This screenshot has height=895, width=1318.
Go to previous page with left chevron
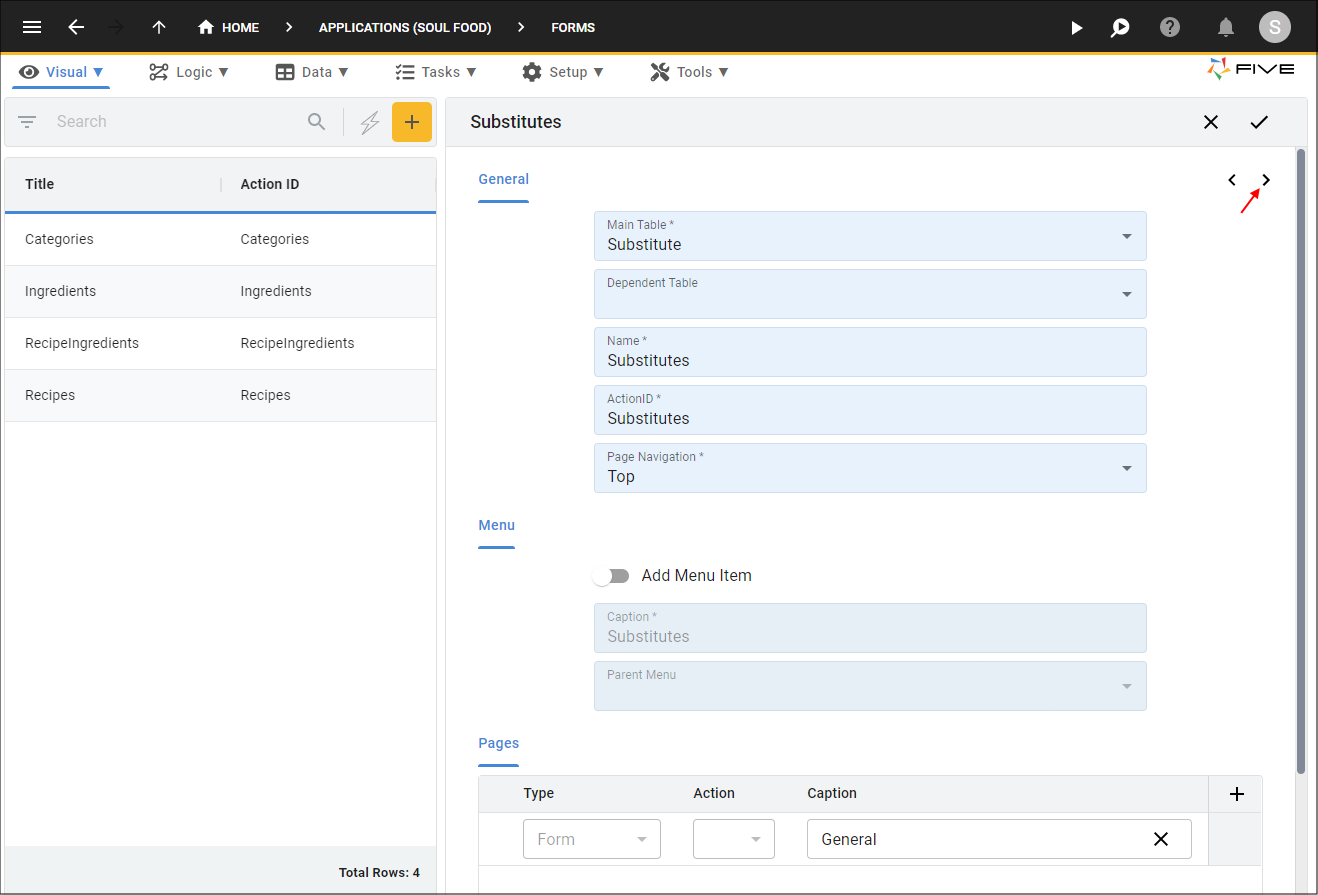click(1232, 180)
